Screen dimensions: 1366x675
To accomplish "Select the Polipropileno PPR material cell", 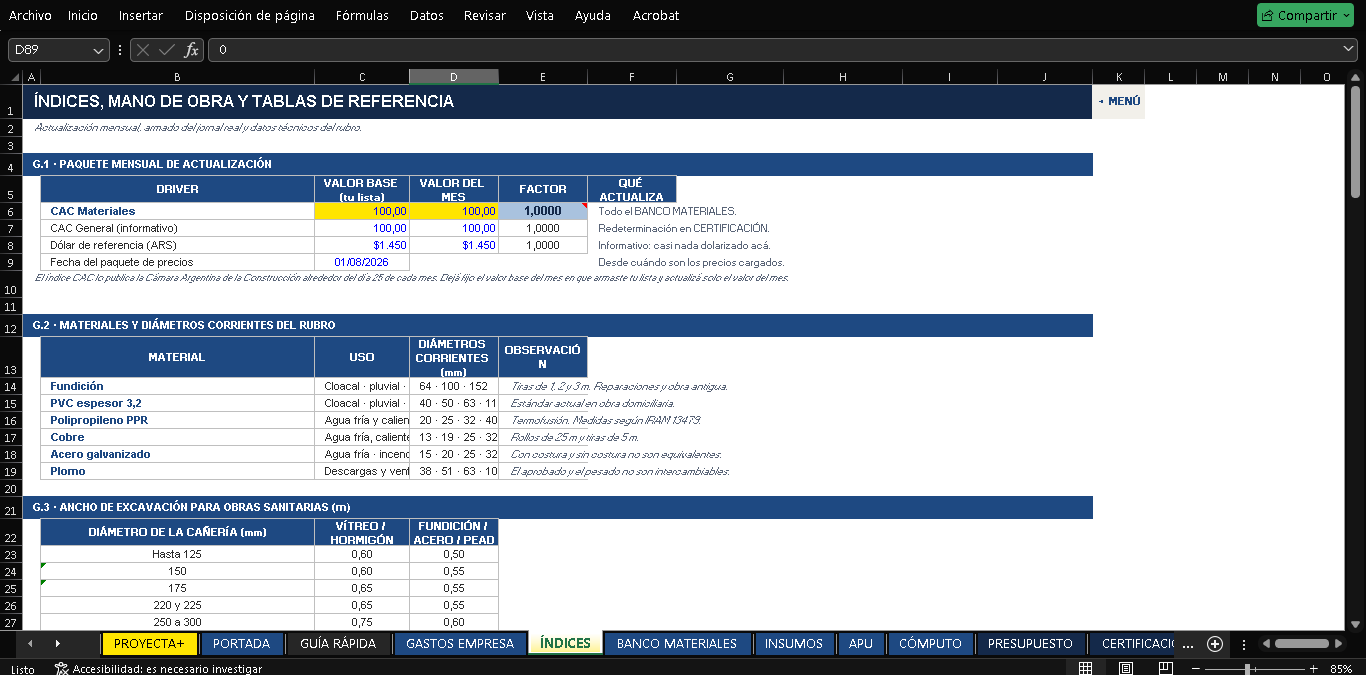I will point(177,420).
